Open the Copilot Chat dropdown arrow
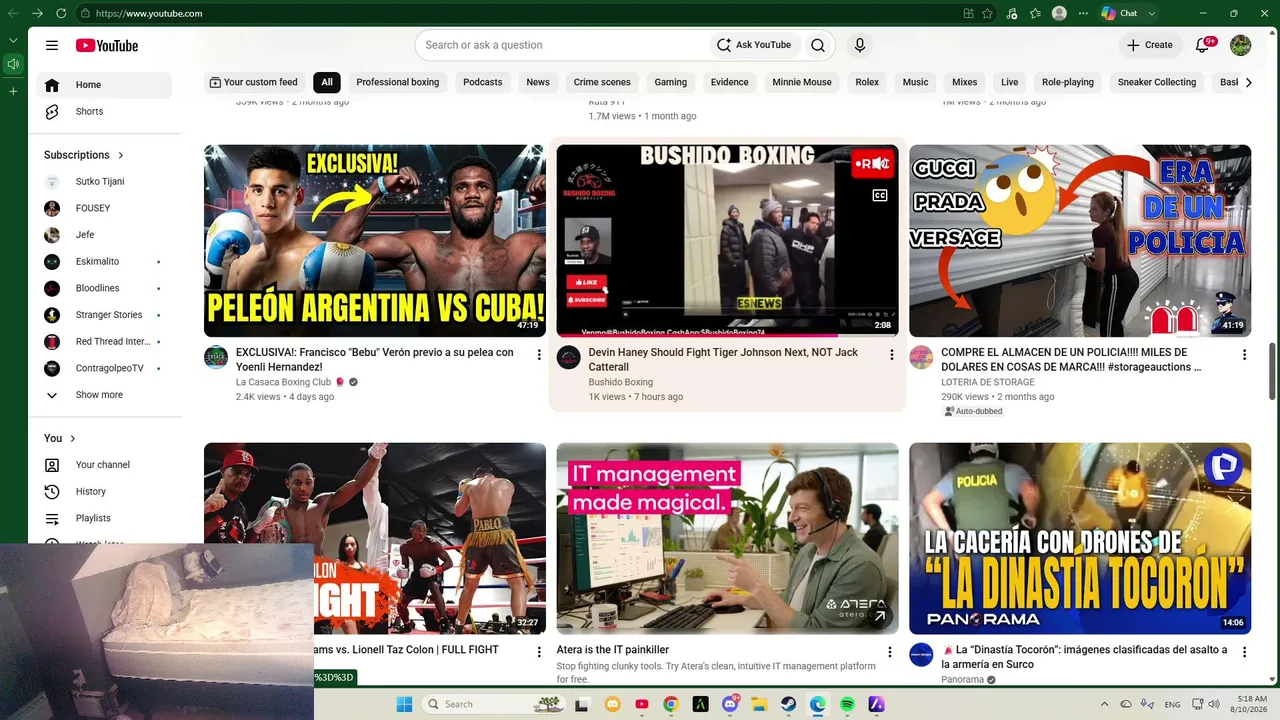 (1152, 13)
